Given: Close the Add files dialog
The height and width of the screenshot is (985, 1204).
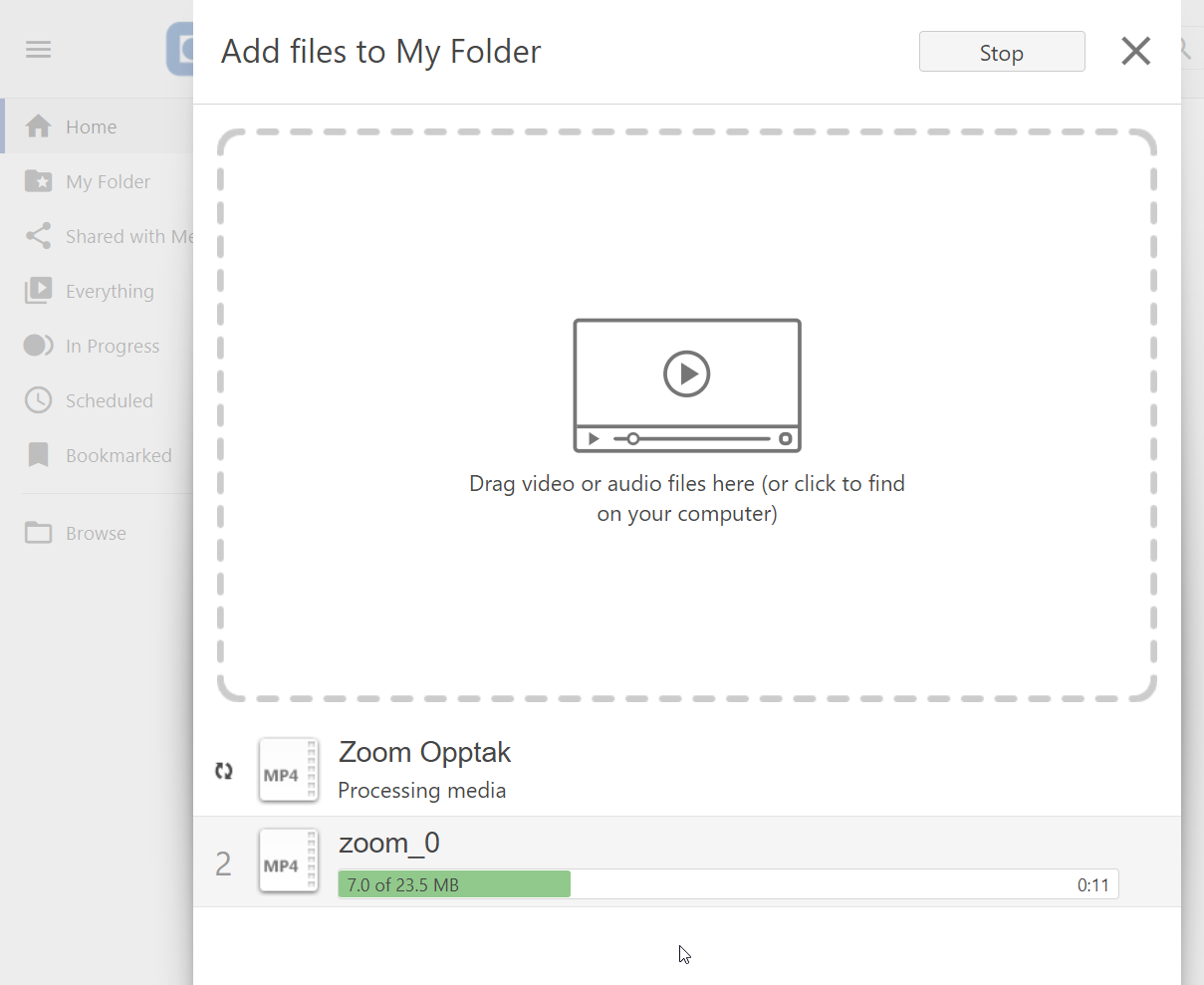Looking at the screenshot, I should [1136, 51].
